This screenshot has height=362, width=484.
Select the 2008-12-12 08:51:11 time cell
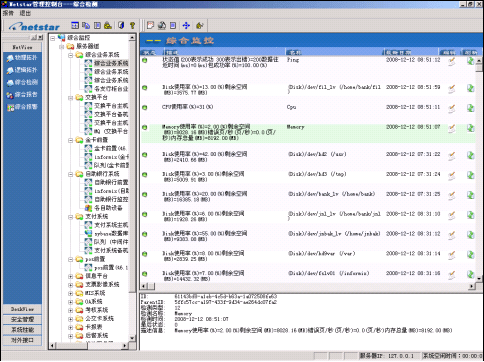pyautogui.click(x=413, y=107)
